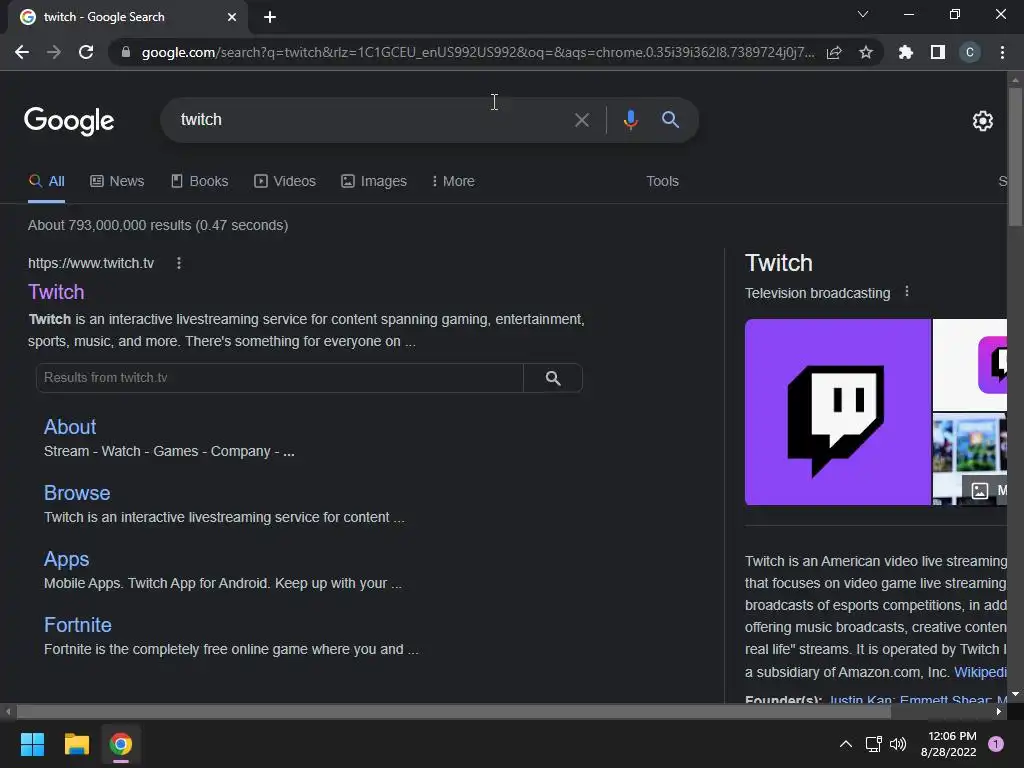Search within twitch.tv with magnifier button
The height and width of the screenshot is (768, 1024).
click(553, 378)
